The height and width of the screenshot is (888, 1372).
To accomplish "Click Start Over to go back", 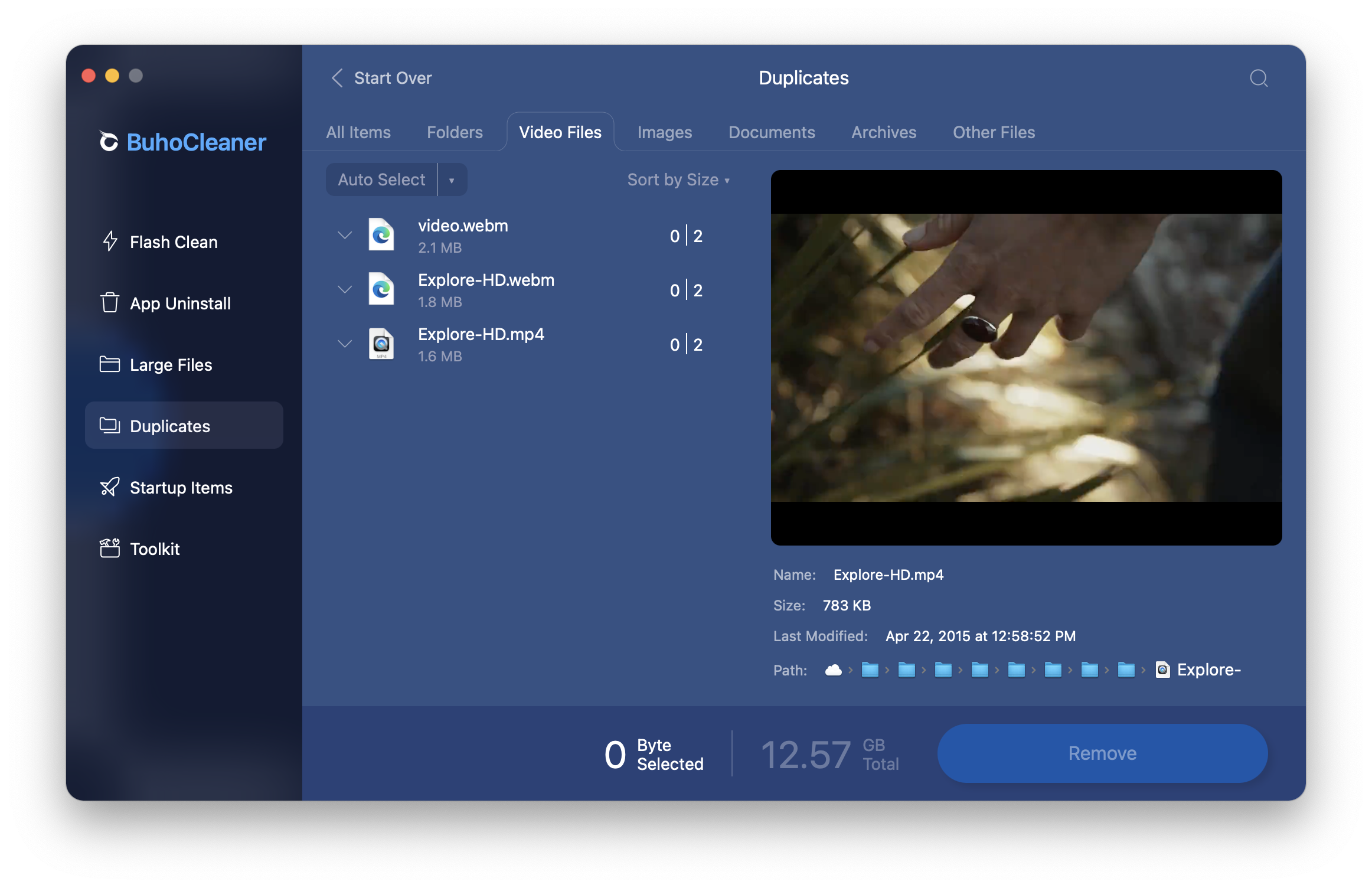I will 381,78.
